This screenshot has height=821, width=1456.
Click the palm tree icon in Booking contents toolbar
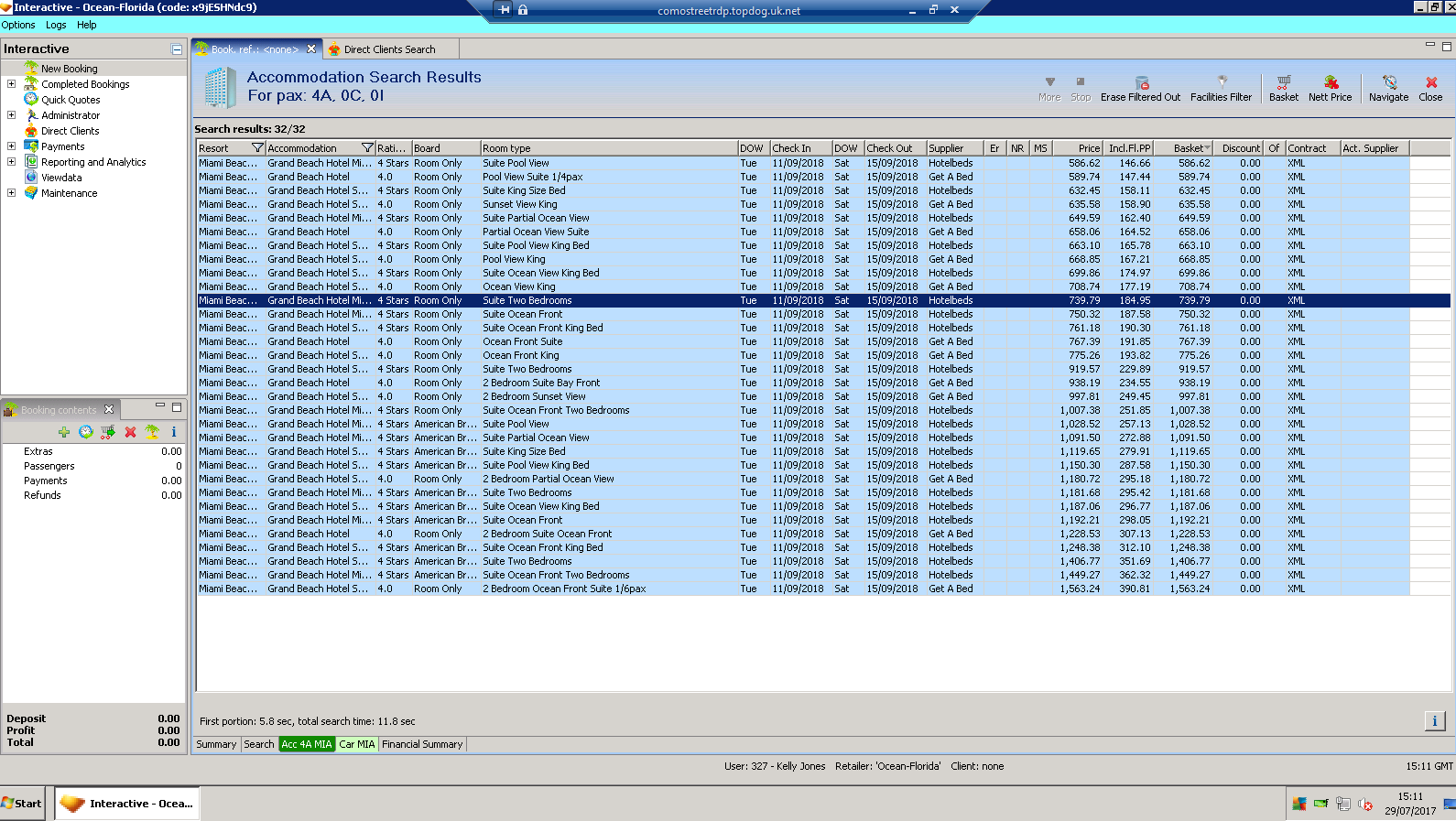pos(152,432)
